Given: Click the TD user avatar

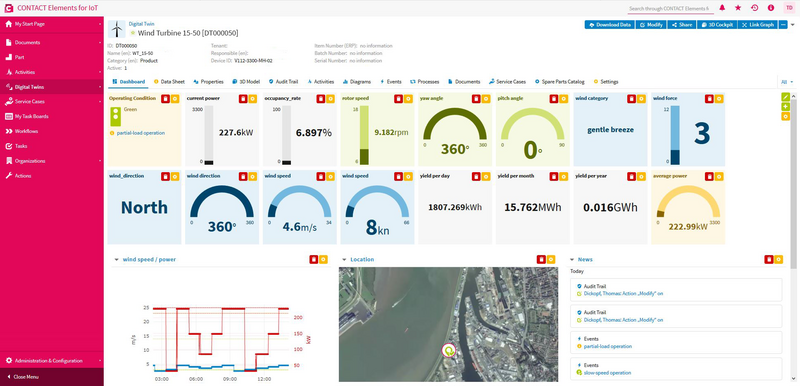Looking at the screenshot, I should click(788, 8).
